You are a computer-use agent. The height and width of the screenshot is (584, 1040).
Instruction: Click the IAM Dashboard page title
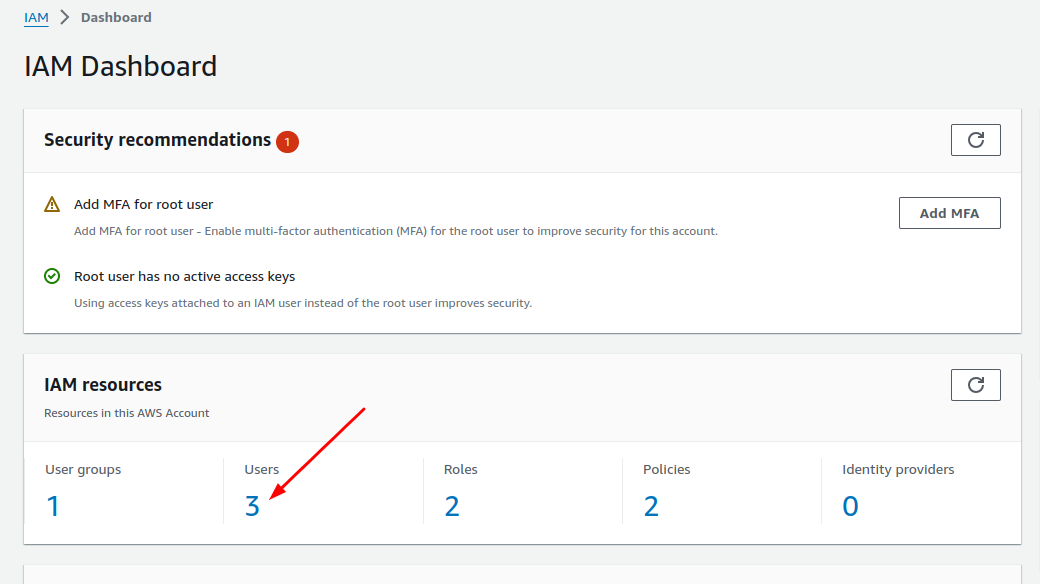120,66
